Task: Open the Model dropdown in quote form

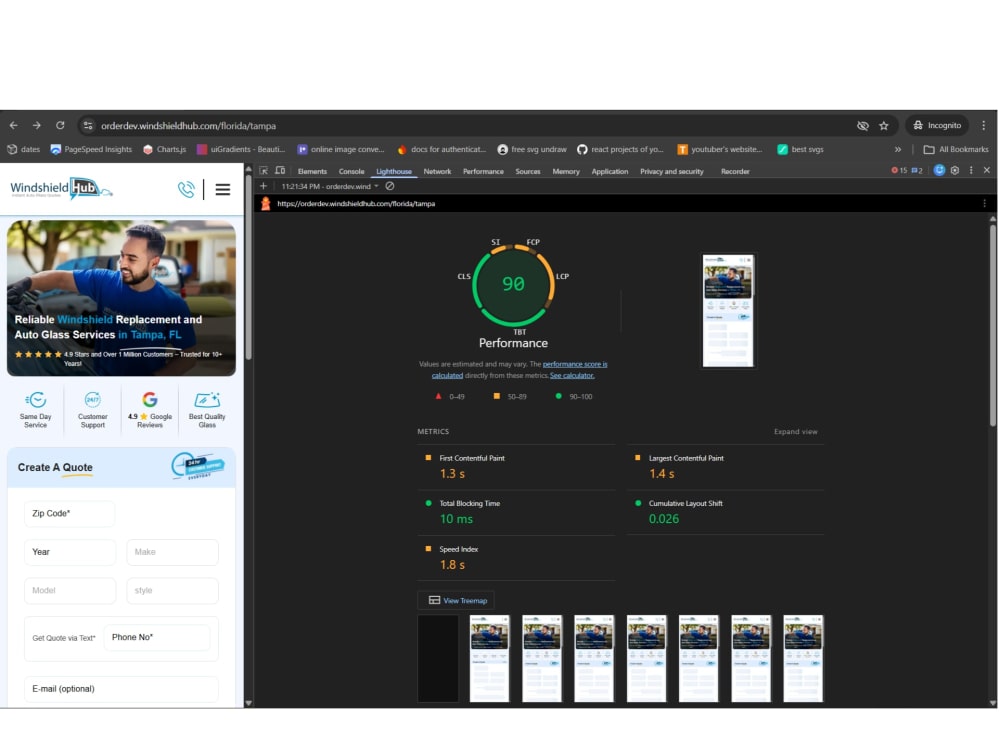Action: click(70, 591)
